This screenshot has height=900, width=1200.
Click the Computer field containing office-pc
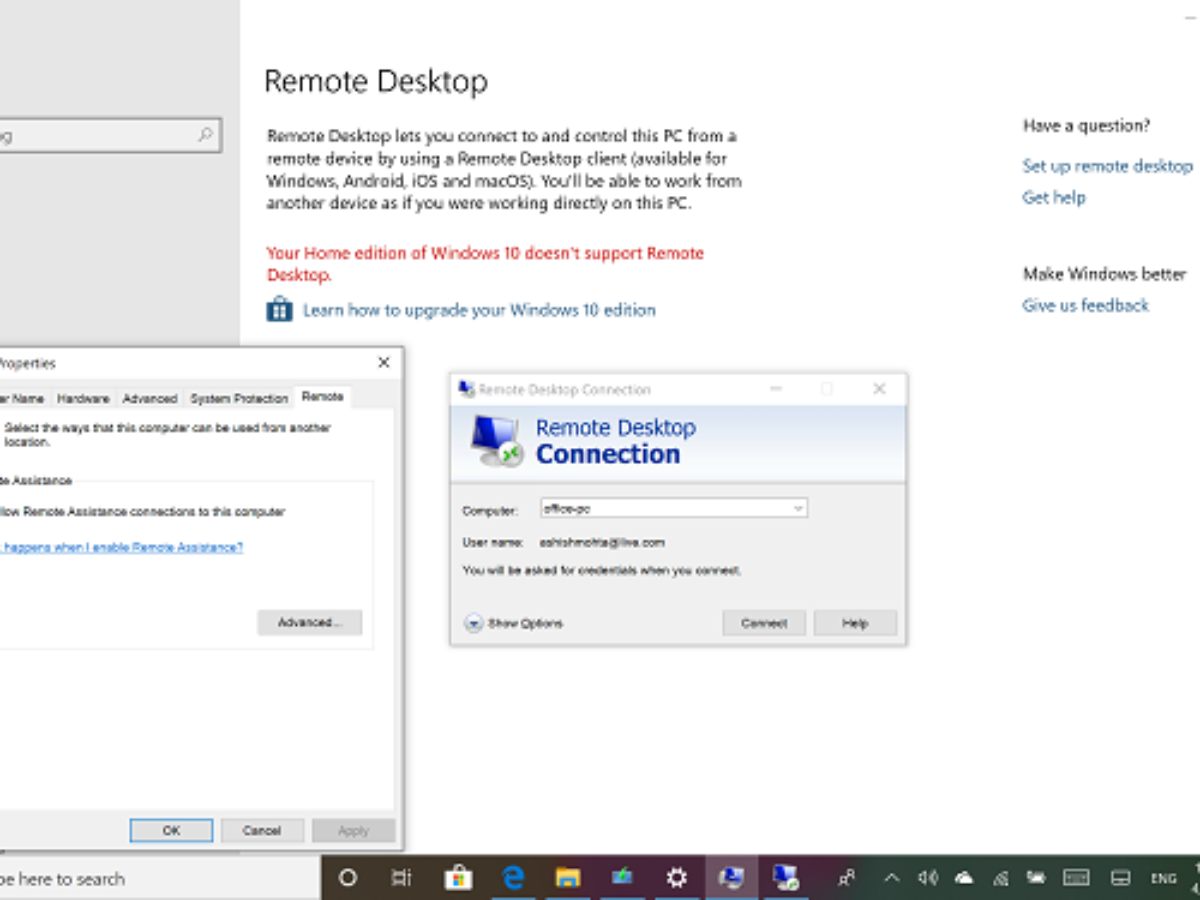click(674, 508)
